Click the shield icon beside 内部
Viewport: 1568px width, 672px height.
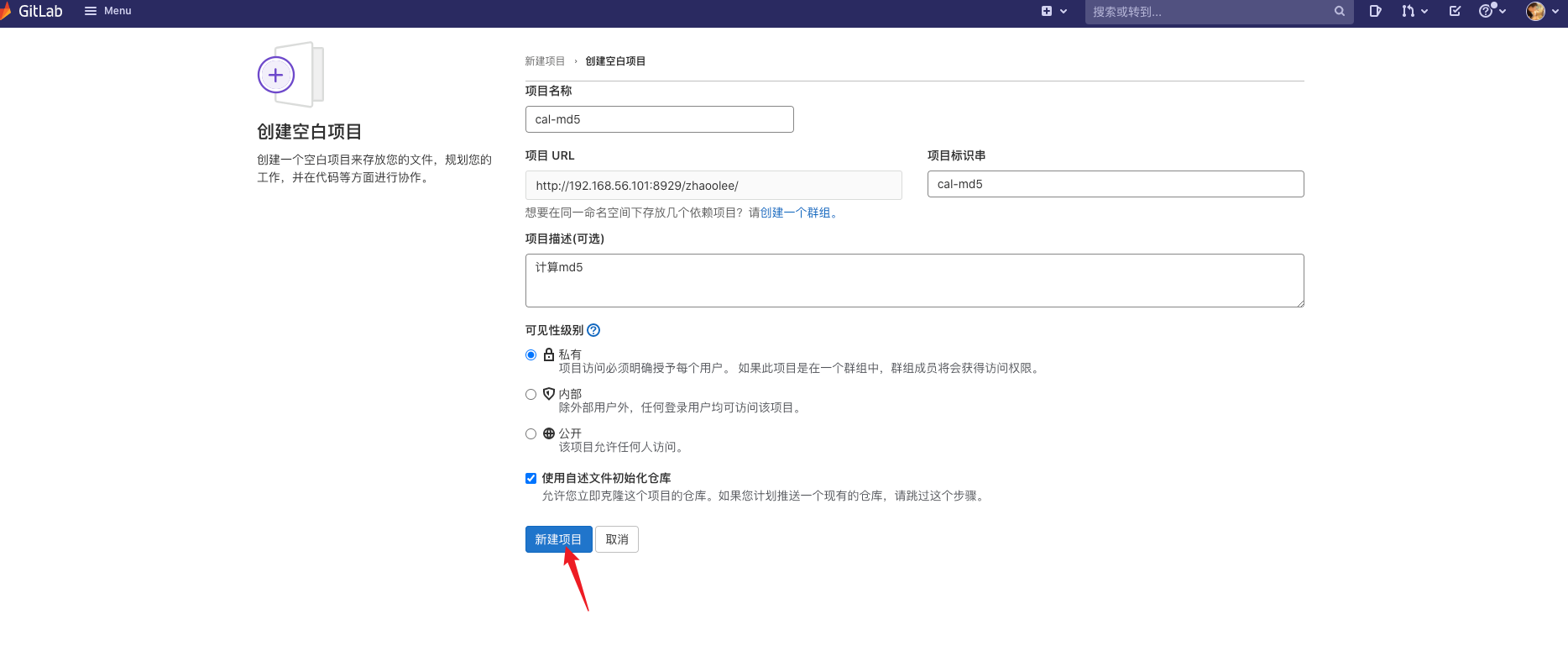549,394
